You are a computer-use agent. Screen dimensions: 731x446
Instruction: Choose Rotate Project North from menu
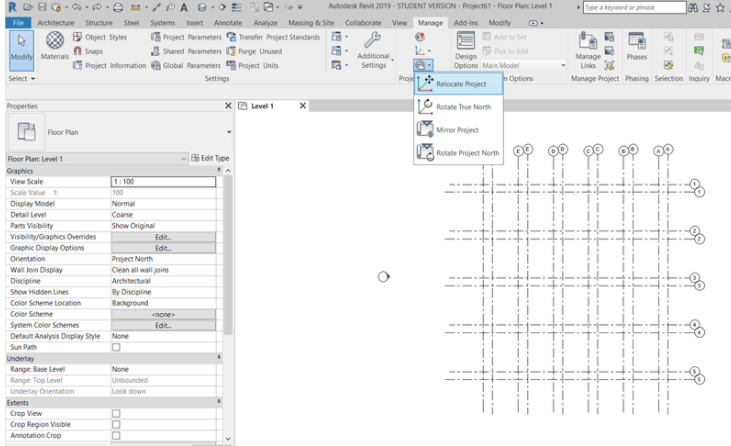[458, 152]
